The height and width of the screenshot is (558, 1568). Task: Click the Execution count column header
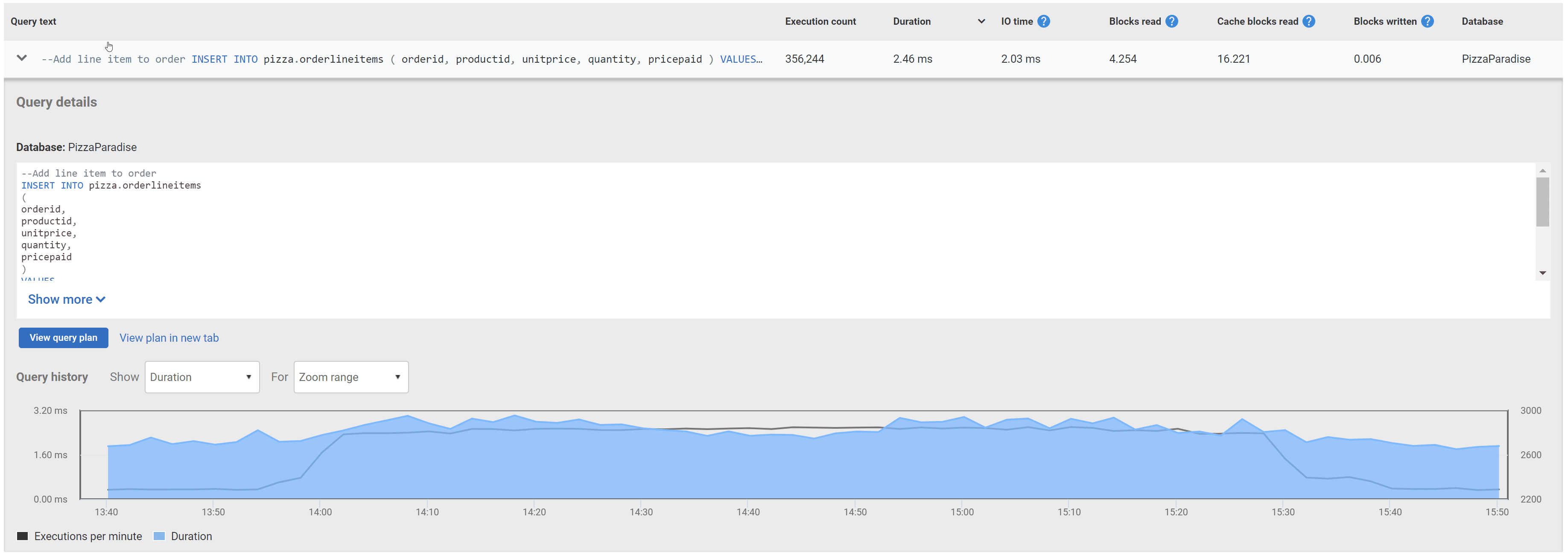pos(820,20)
